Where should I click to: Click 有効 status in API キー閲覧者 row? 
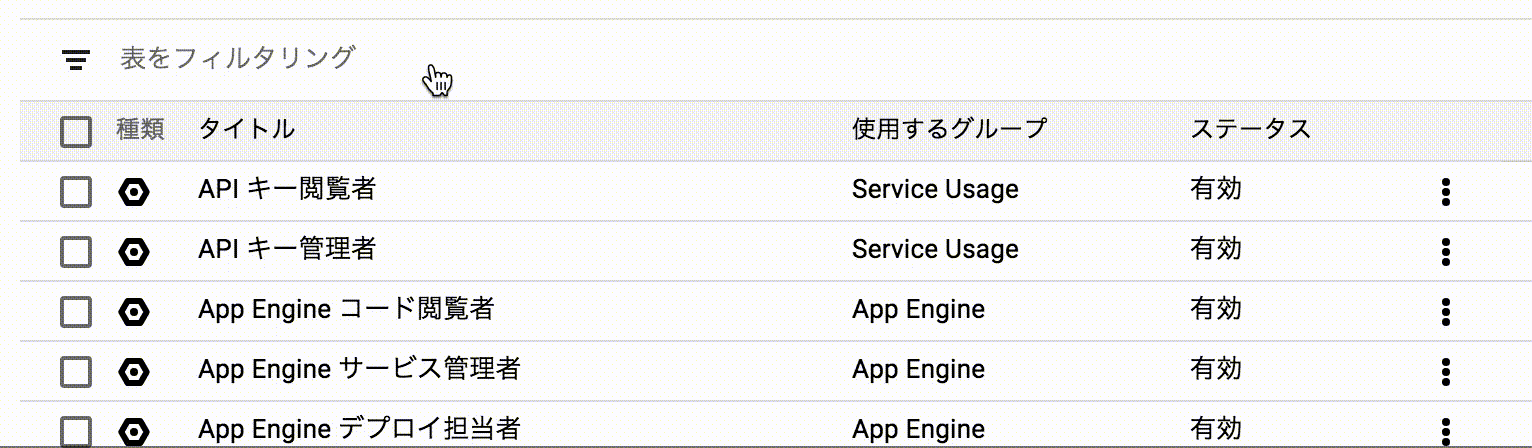[x=1216, y=189]
